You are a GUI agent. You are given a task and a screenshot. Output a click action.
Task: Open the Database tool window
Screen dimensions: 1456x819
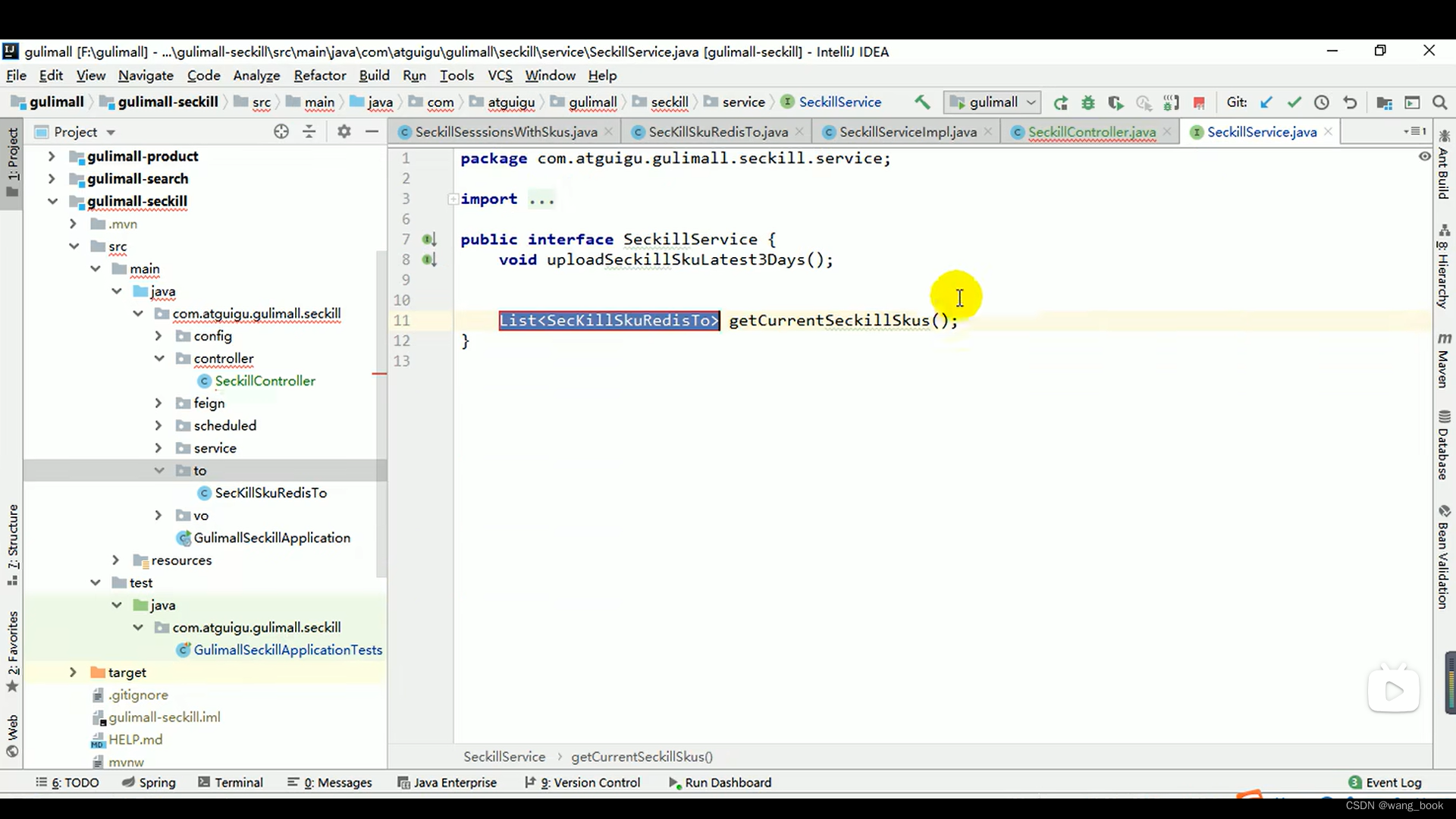1443,445
